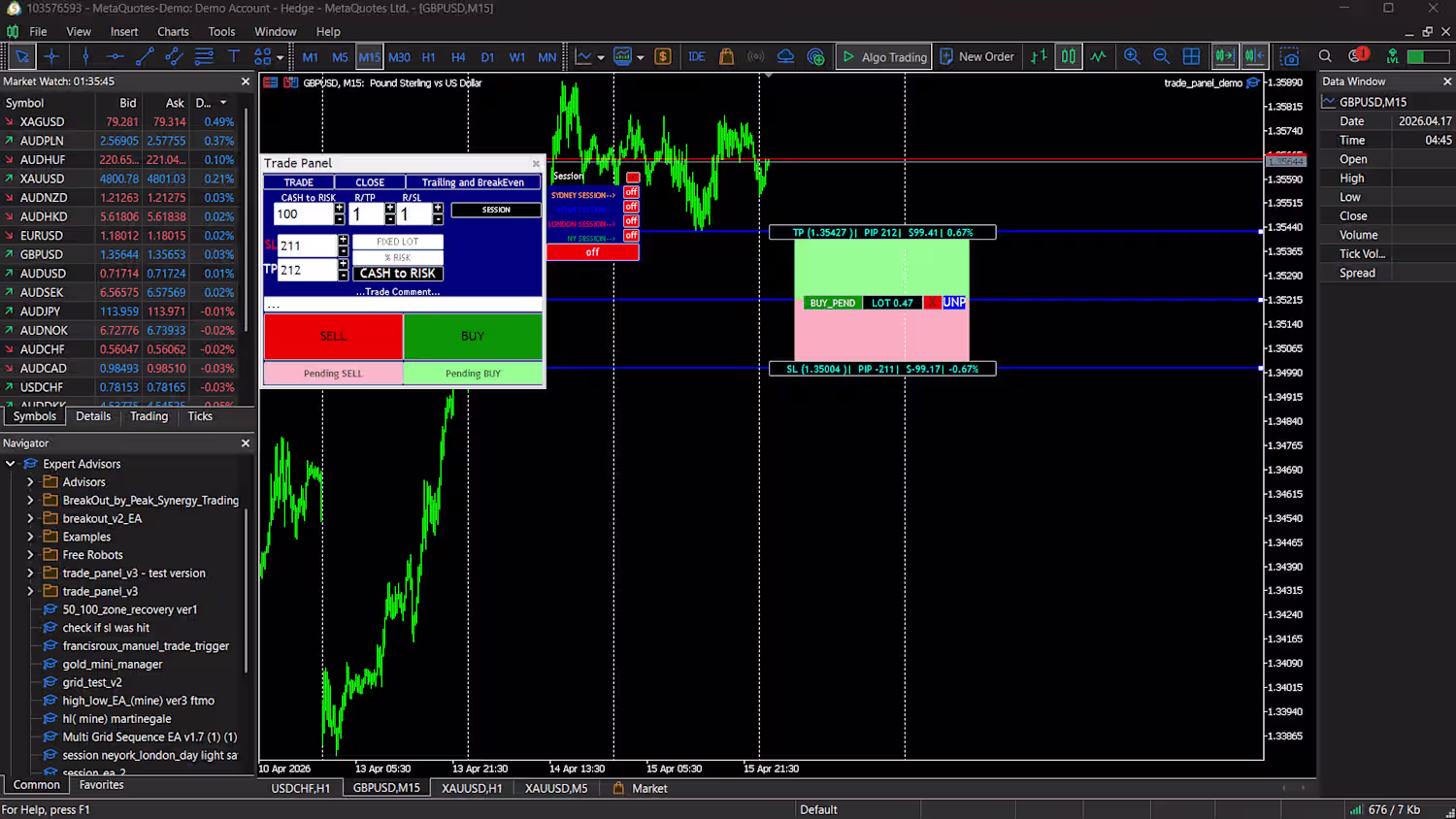Take a chart screenshot with camera icon
1456x819 pixels.
(x=1289, y=57)
